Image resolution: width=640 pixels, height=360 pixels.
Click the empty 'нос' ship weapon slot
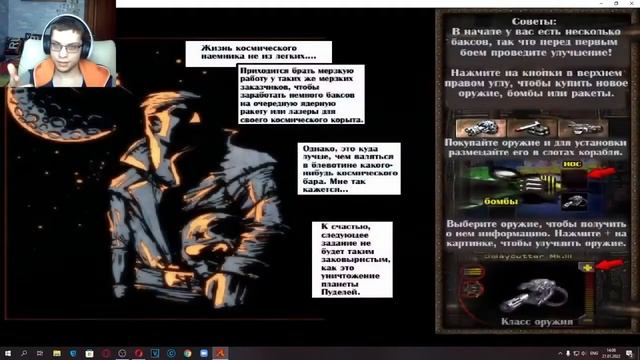(x=573, y=179)
